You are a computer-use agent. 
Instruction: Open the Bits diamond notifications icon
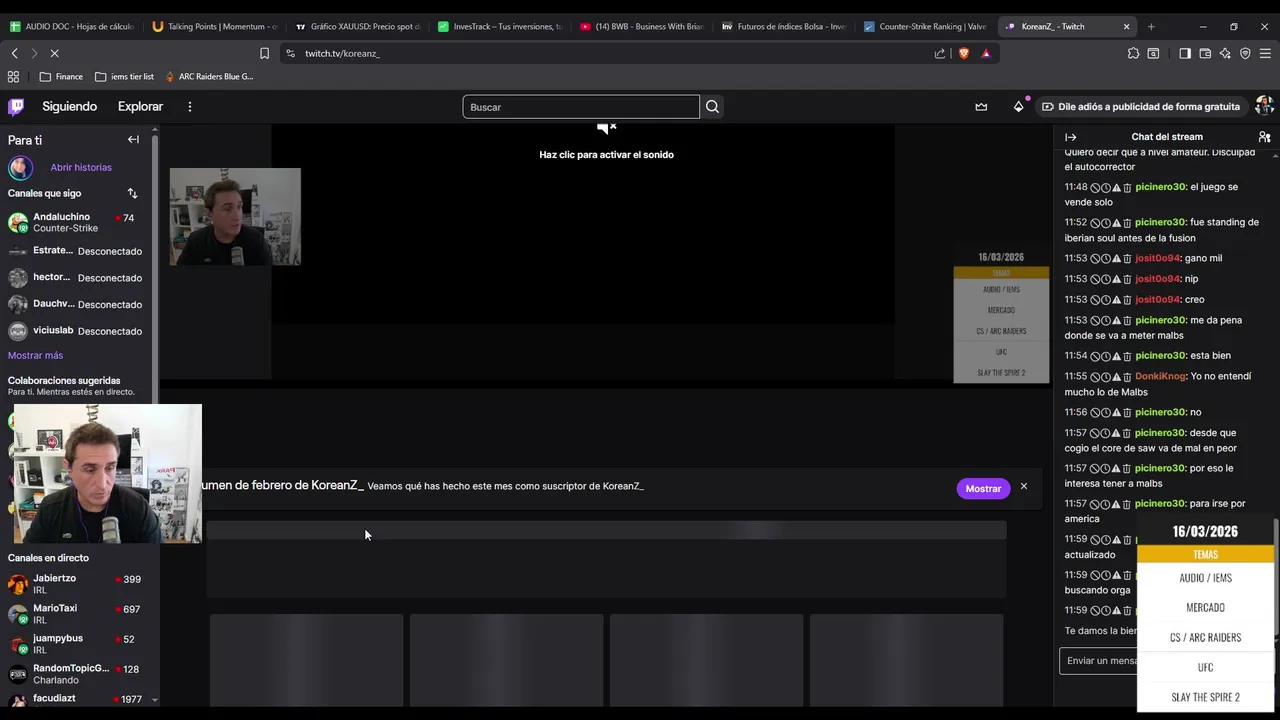(x=1018, y=107)
